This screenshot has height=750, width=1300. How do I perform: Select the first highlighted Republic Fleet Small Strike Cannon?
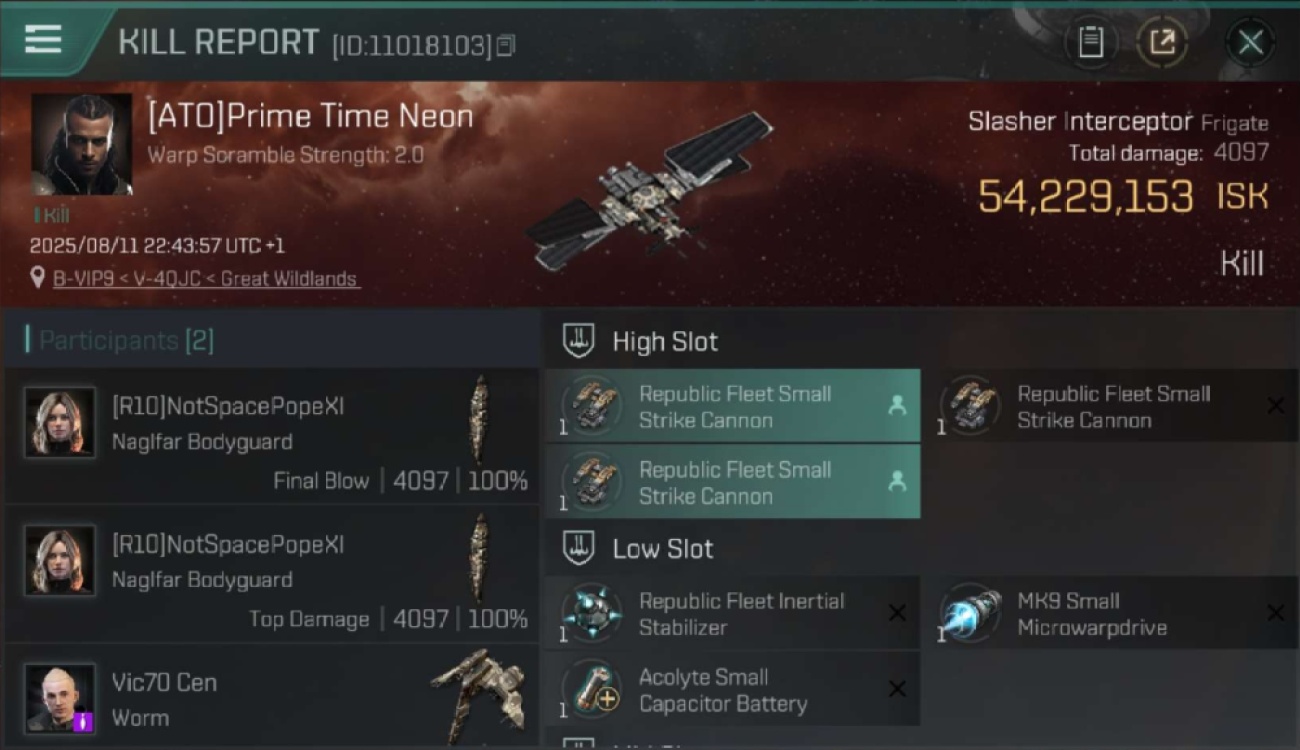[x=733, y=406]
